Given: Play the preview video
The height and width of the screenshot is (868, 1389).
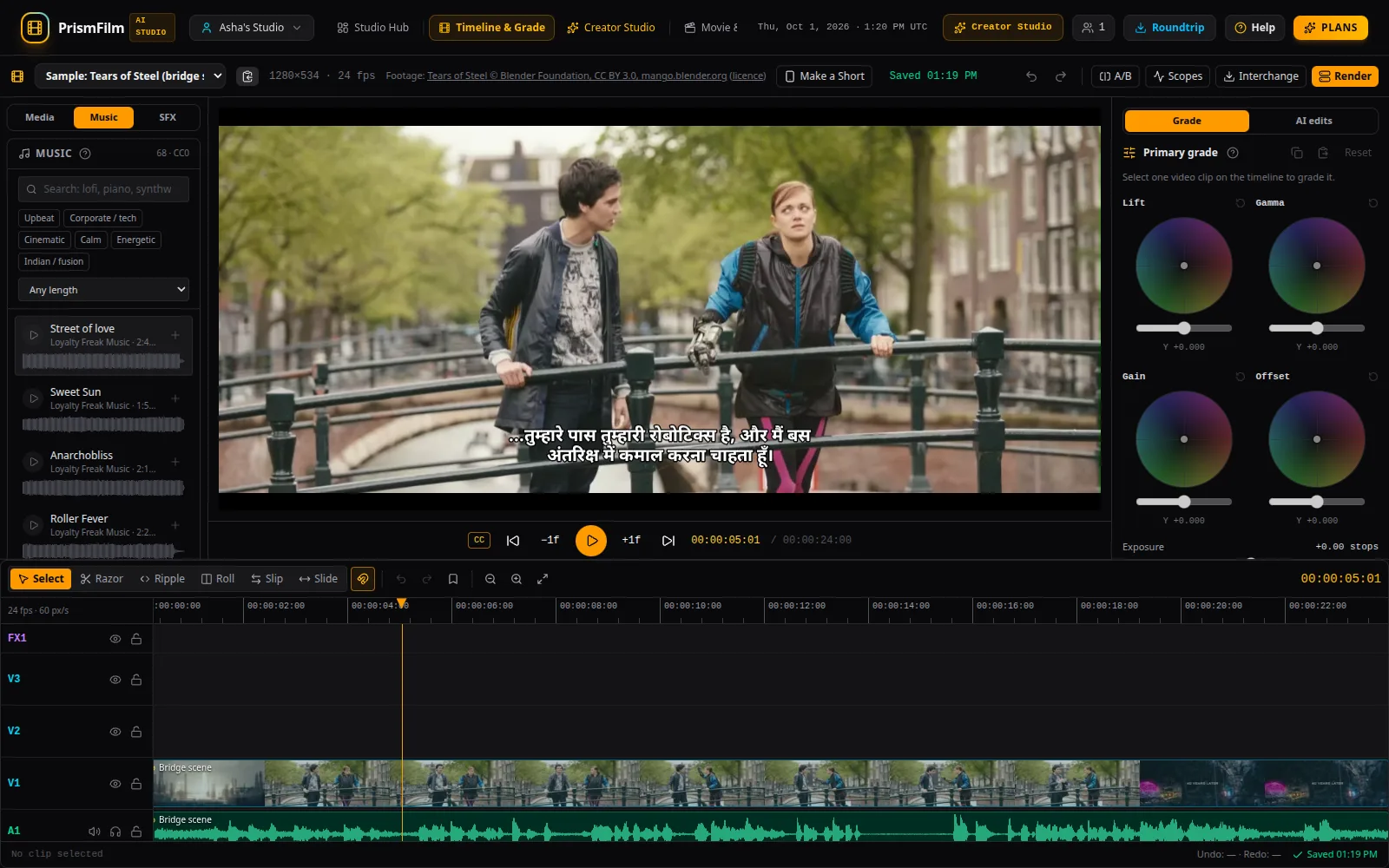Looking at the screenshot, I should point(591,540).
